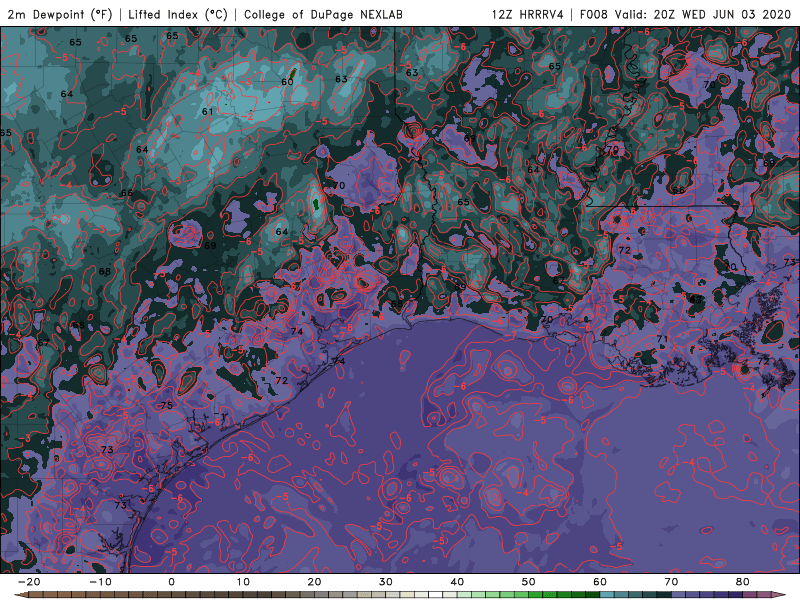The width and height of the screenshot is (800, 600).
Task: Click the '40' color bar label
Action: [x=457, y=582]
